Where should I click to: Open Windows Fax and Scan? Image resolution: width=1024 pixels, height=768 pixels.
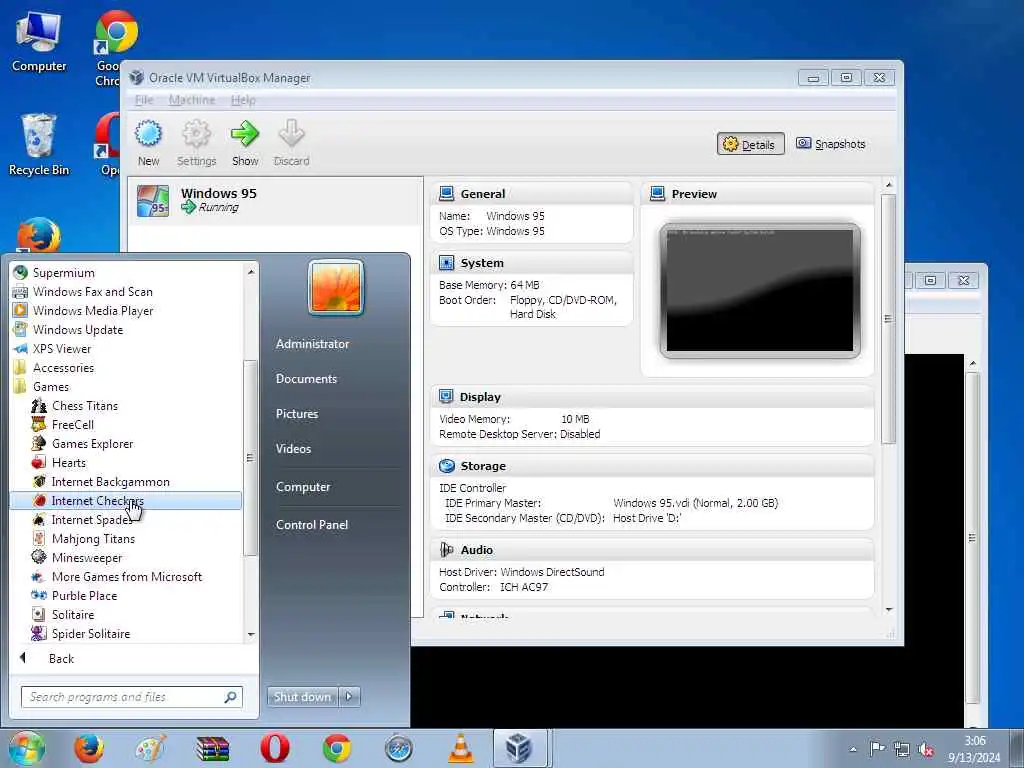point(127,291)
